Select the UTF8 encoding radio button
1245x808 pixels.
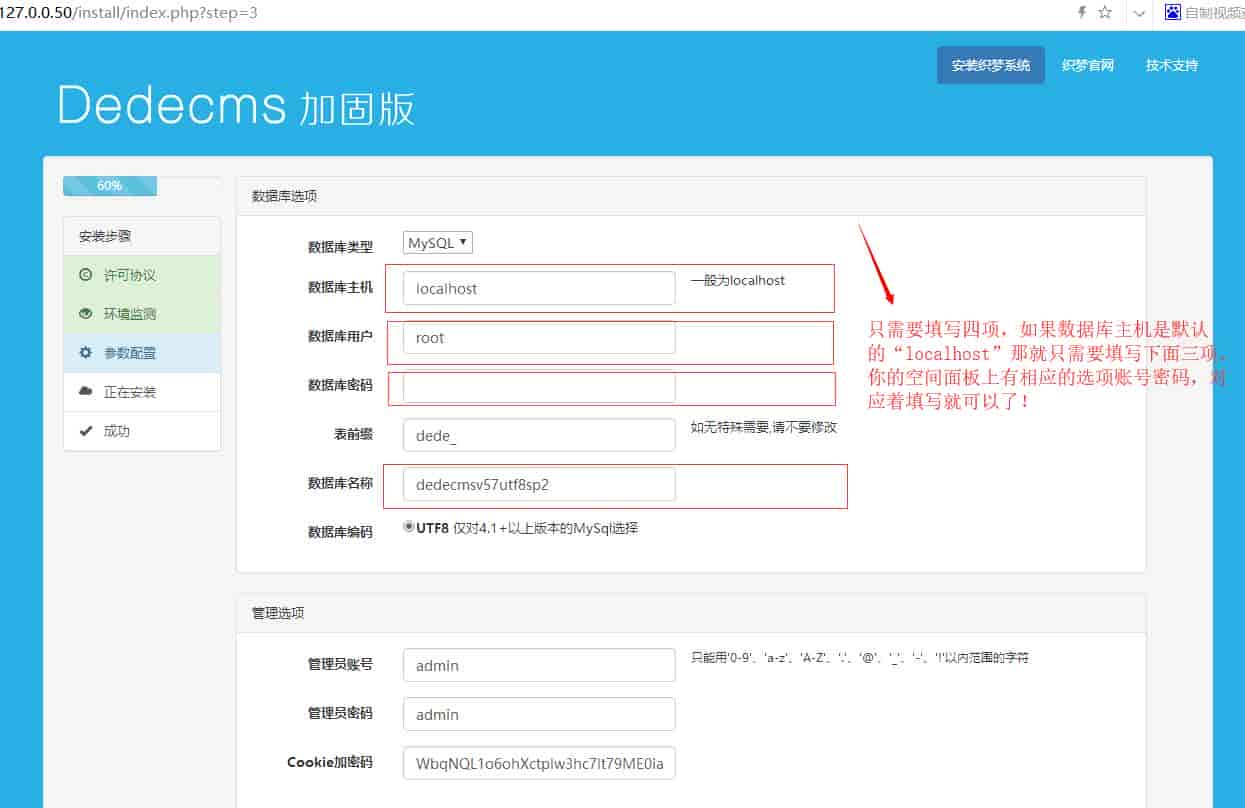pyautogui.click(x=407, y=526)
